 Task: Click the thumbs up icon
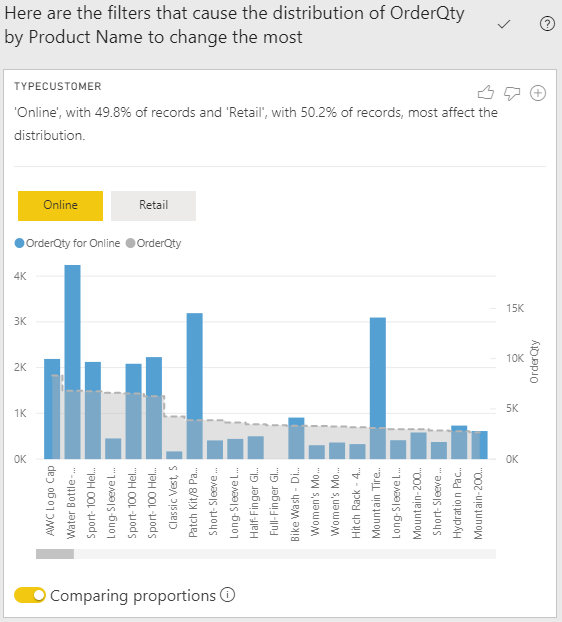485,93
